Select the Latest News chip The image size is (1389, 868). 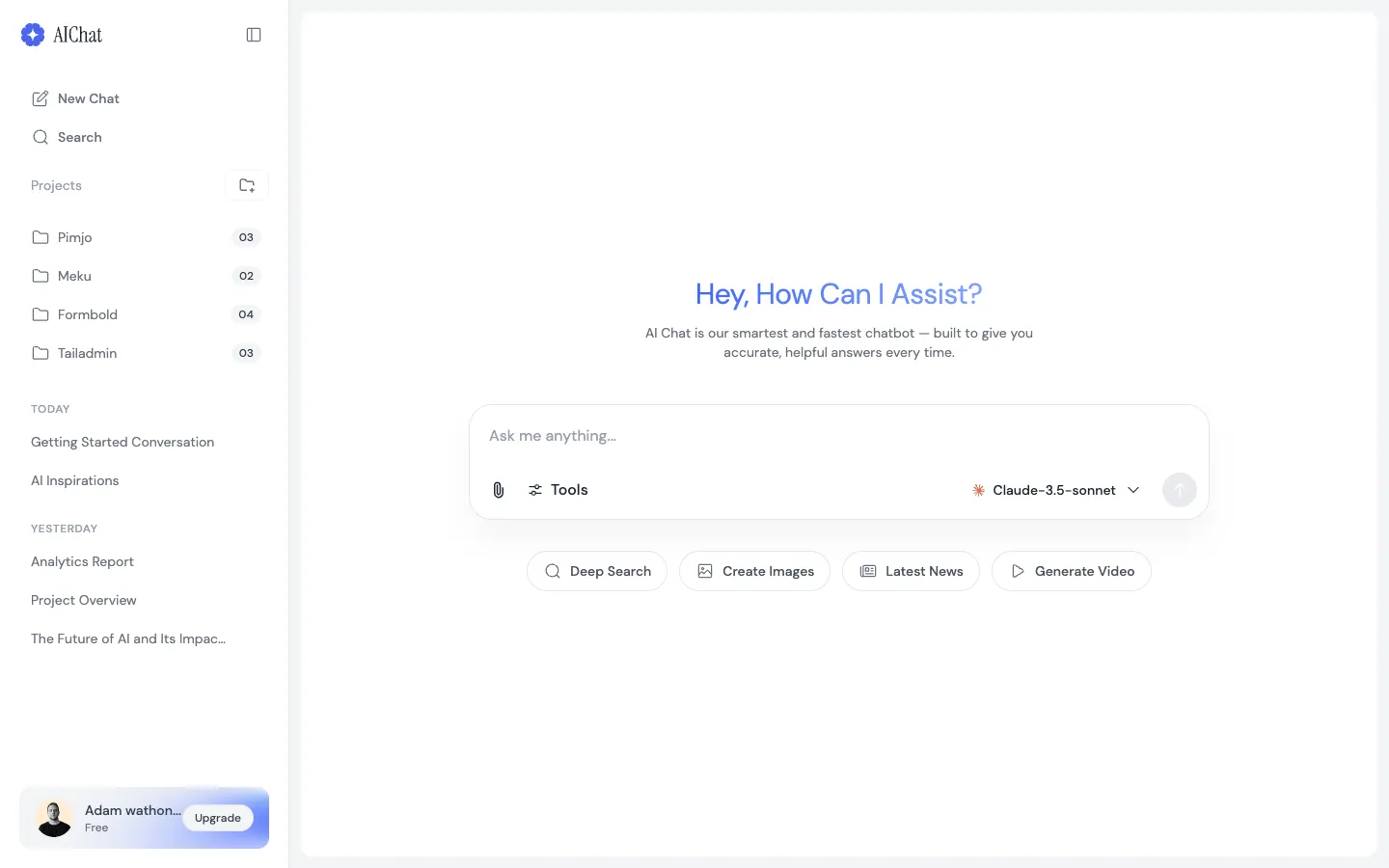911,571
